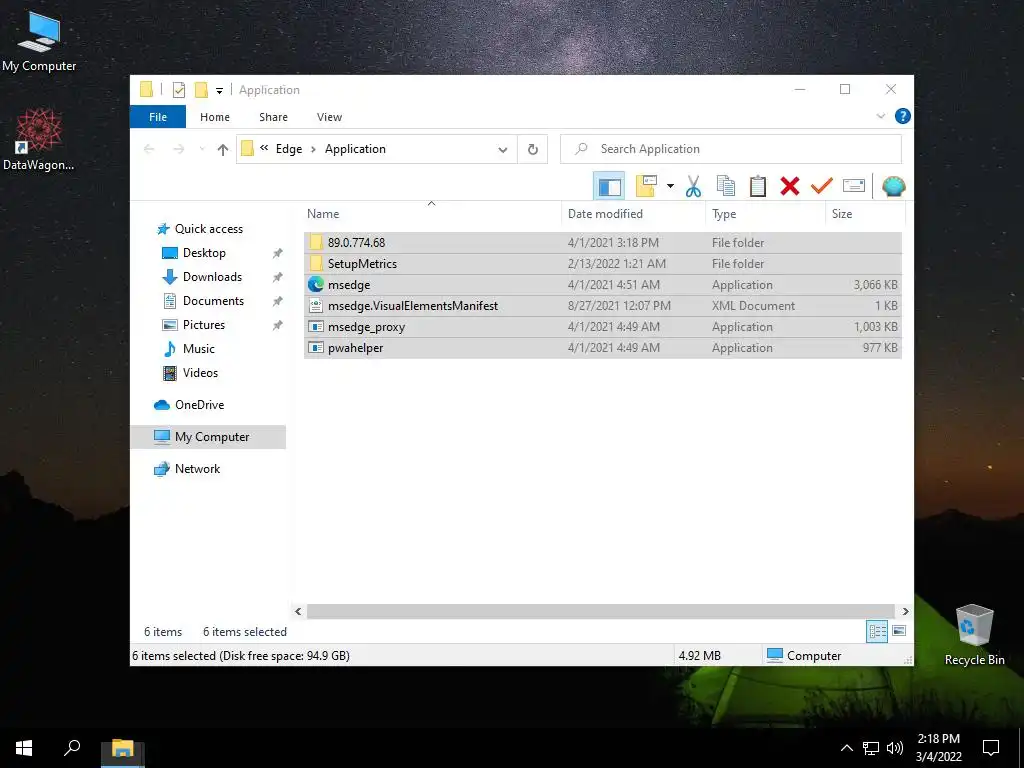Click File Explorer on the taskbar
This screenshot has height=768, width=1024.
pos(122,748)
